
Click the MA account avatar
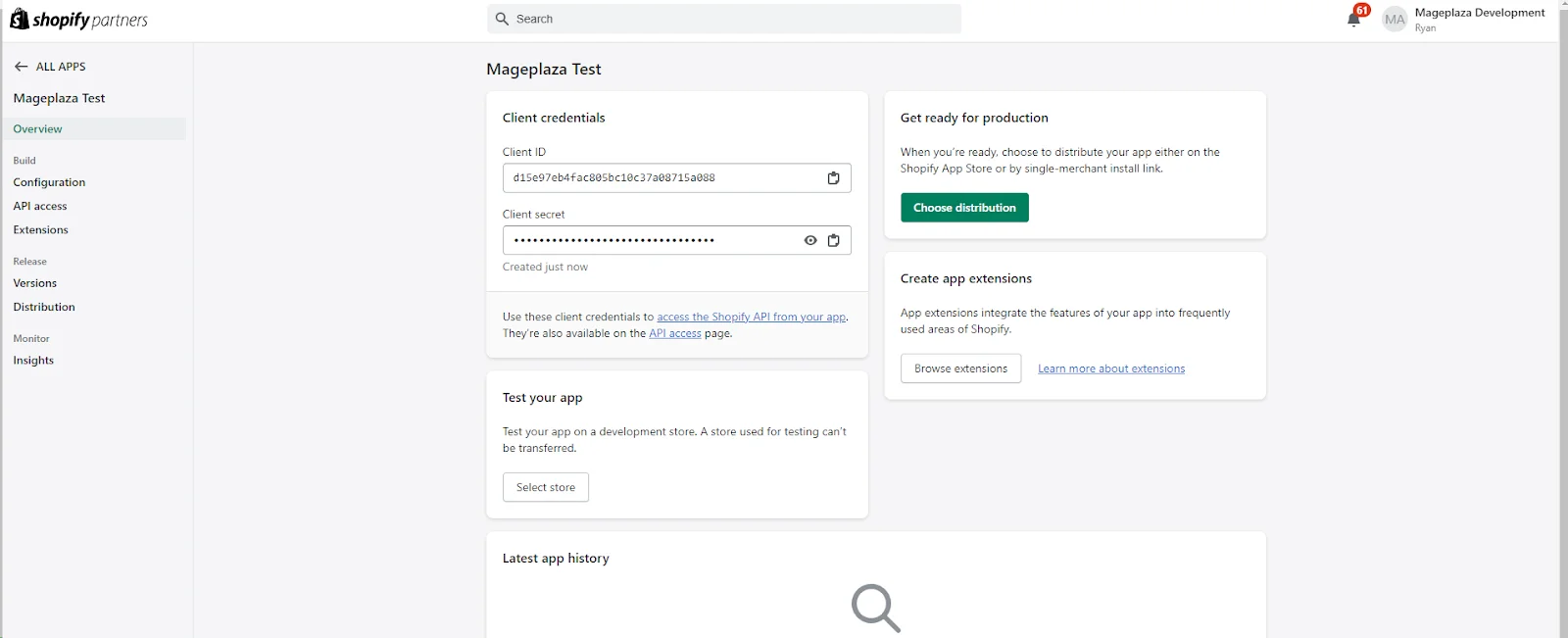pos(1395,20)
